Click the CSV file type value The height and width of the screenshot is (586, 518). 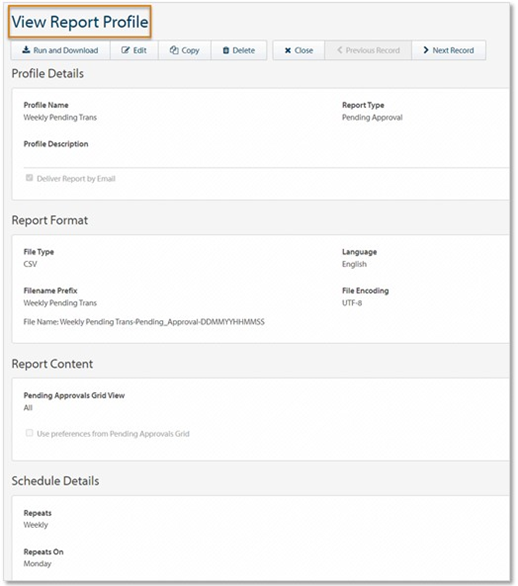coord(30,264)
